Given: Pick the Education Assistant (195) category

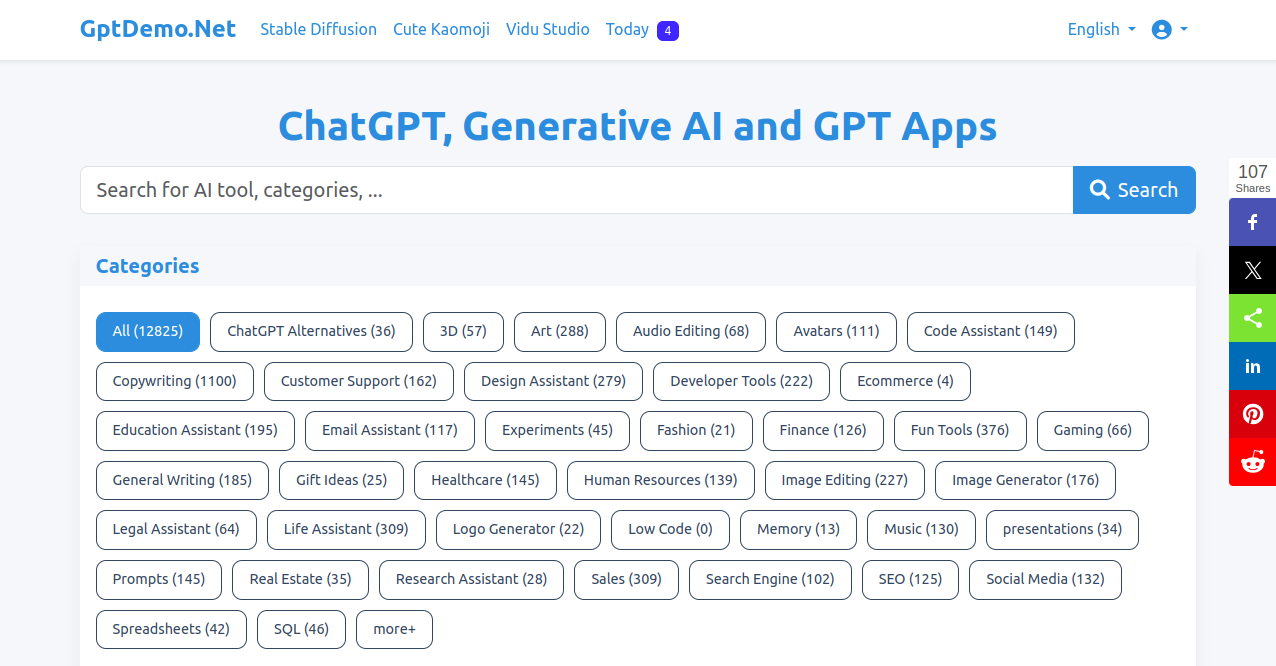Looking at the screenshot, I should pos(195,431).
